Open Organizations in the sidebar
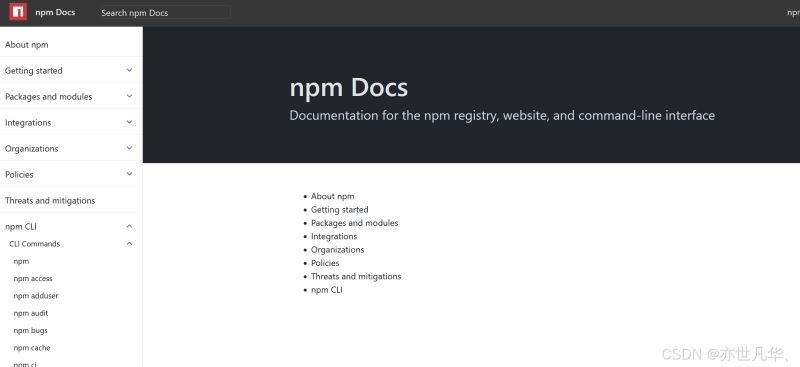Image resolution: width=800 pixels, height=367 pixels. [x=32, y=149]
